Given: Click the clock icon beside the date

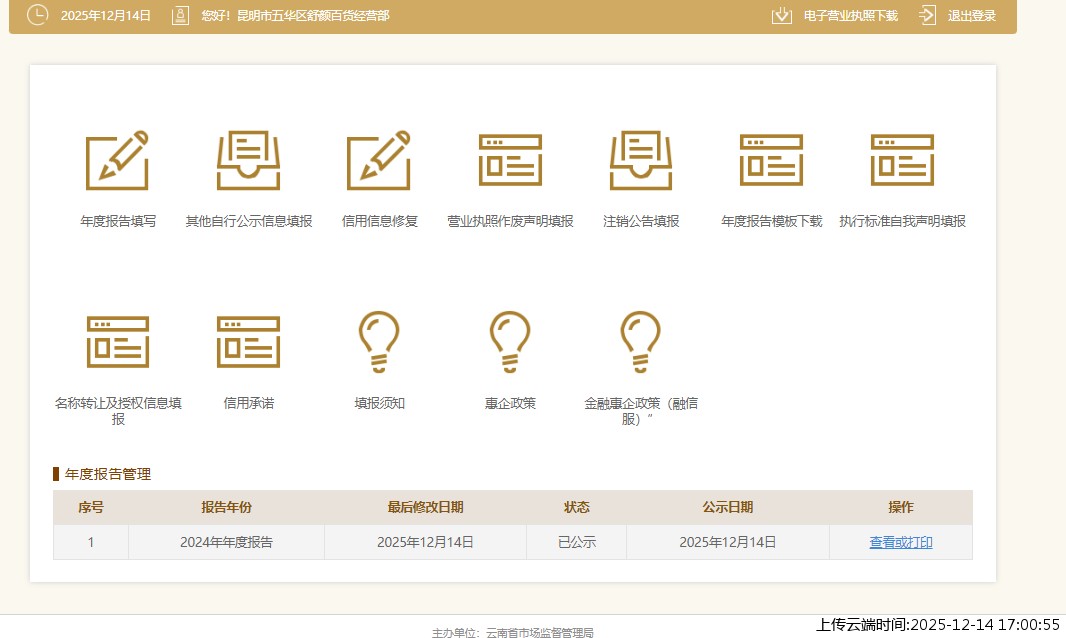Looking at the screenshot, I should click(x=37, y=15).
